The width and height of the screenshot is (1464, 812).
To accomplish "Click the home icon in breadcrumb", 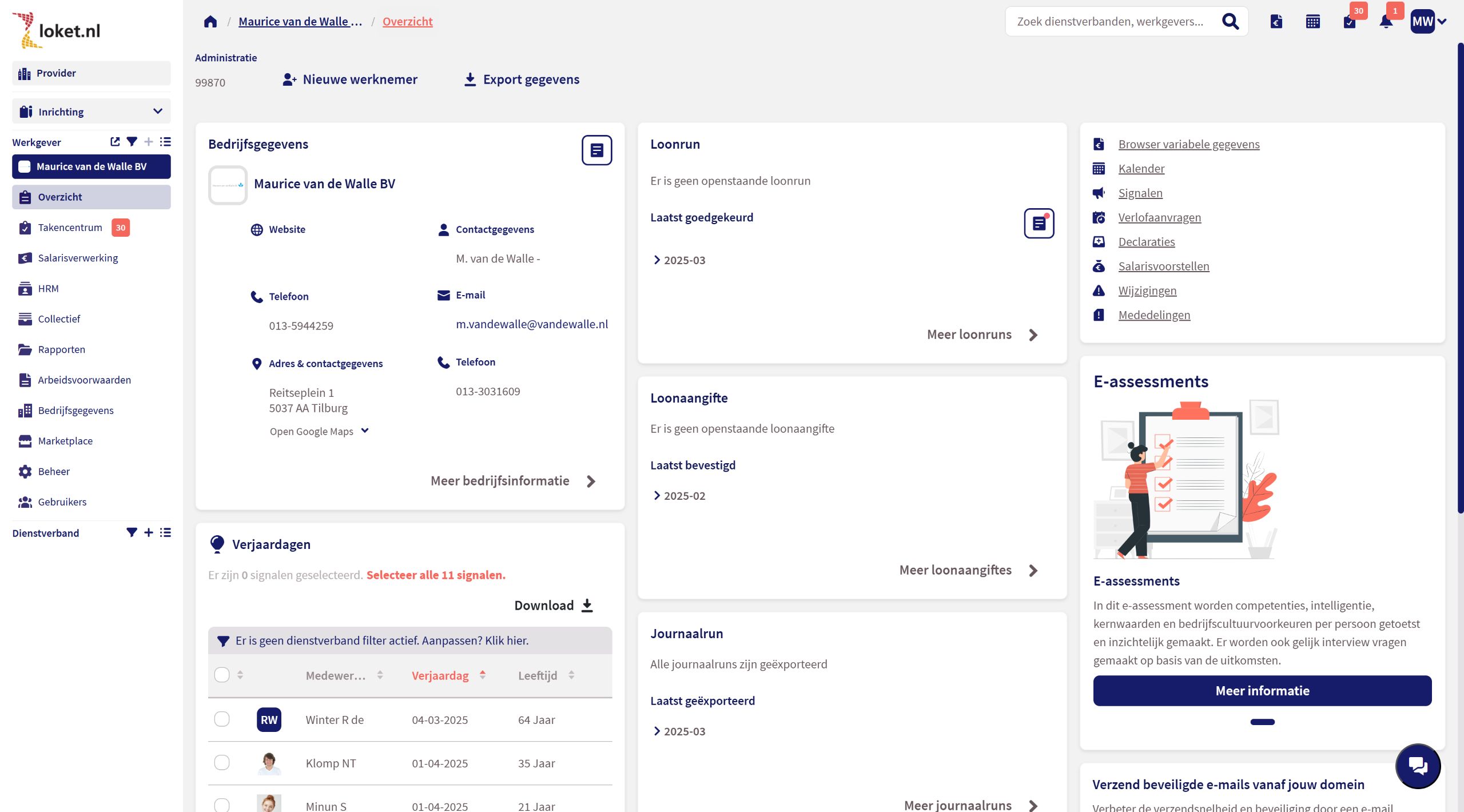I will tap(210, 22).
